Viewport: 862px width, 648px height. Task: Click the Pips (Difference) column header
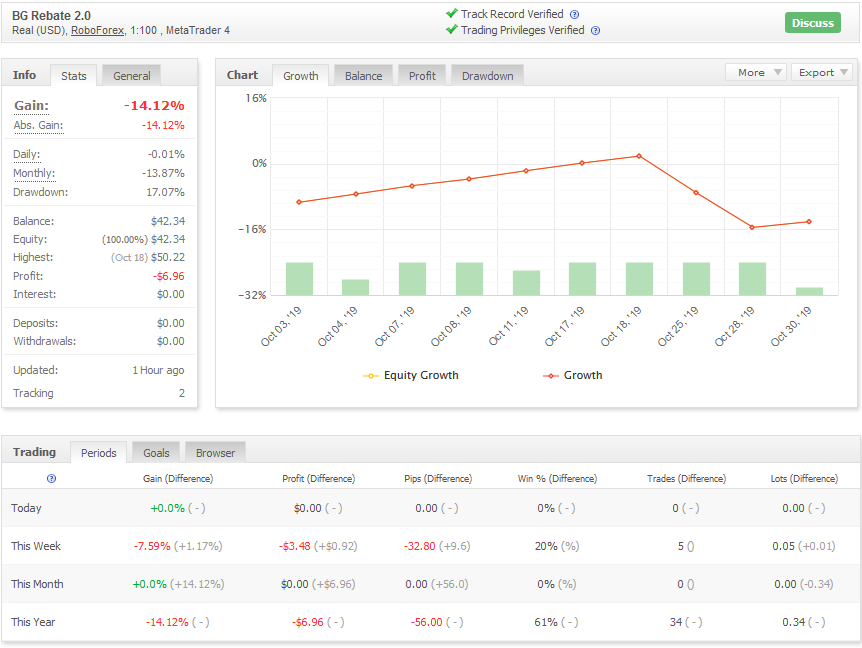(438, 479)
